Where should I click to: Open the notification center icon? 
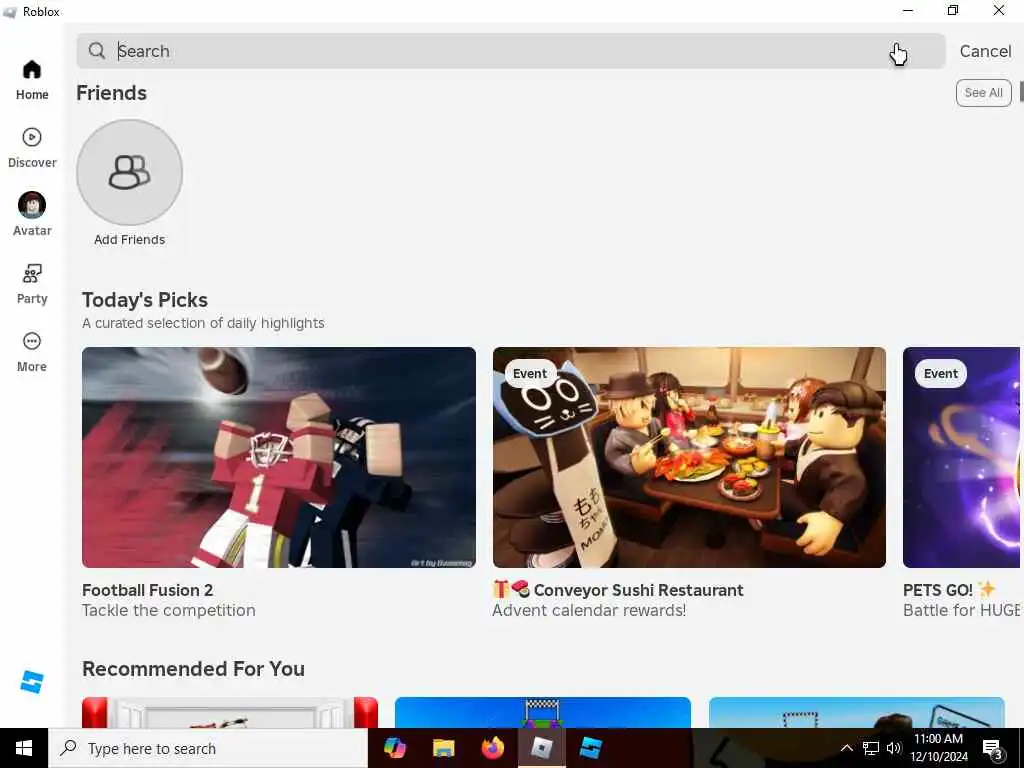(x=993, y=749)
